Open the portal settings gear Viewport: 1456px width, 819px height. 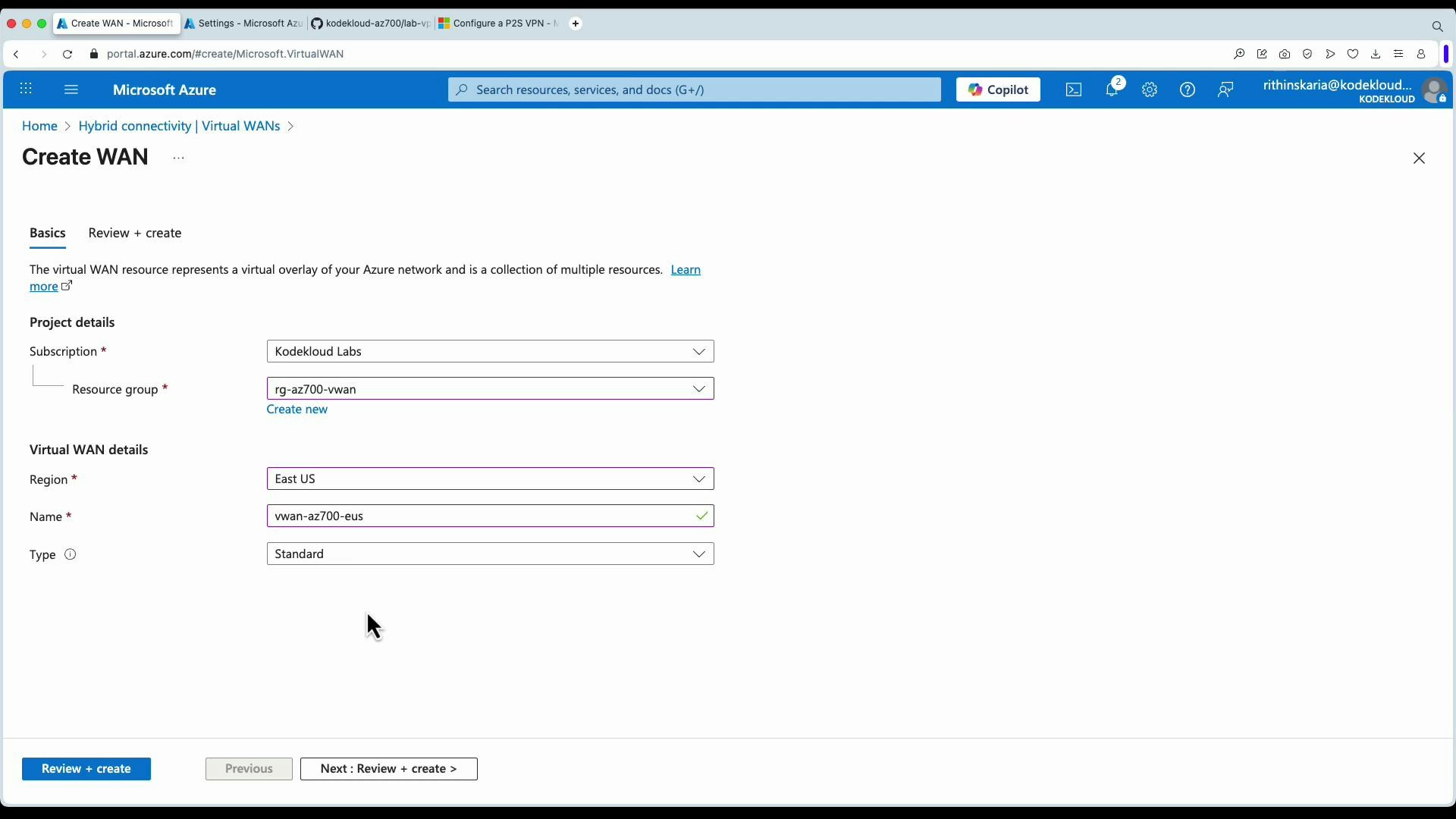(x=1150, y=89)
